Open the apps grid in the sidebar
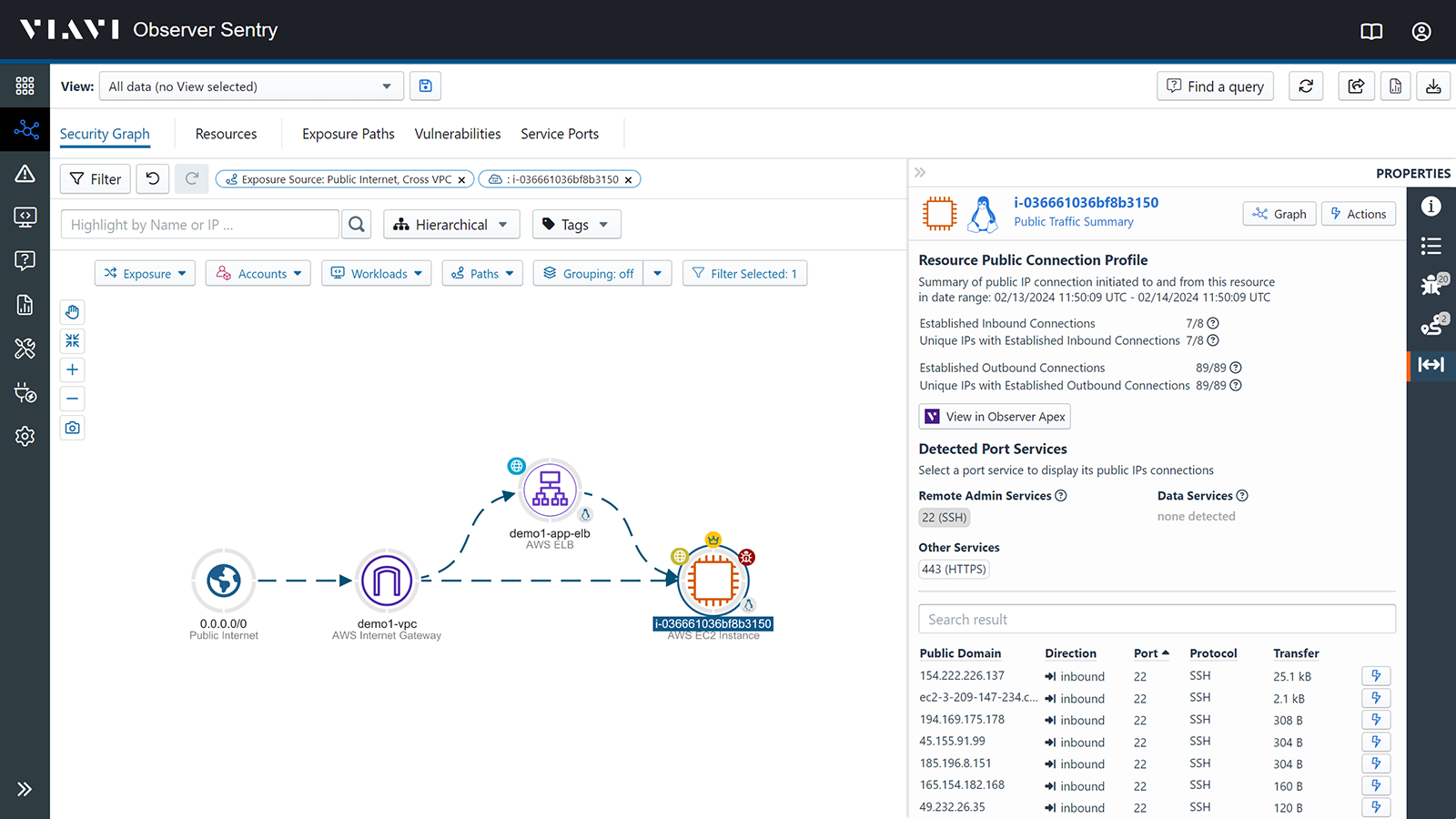 click(x=25, y=86)
